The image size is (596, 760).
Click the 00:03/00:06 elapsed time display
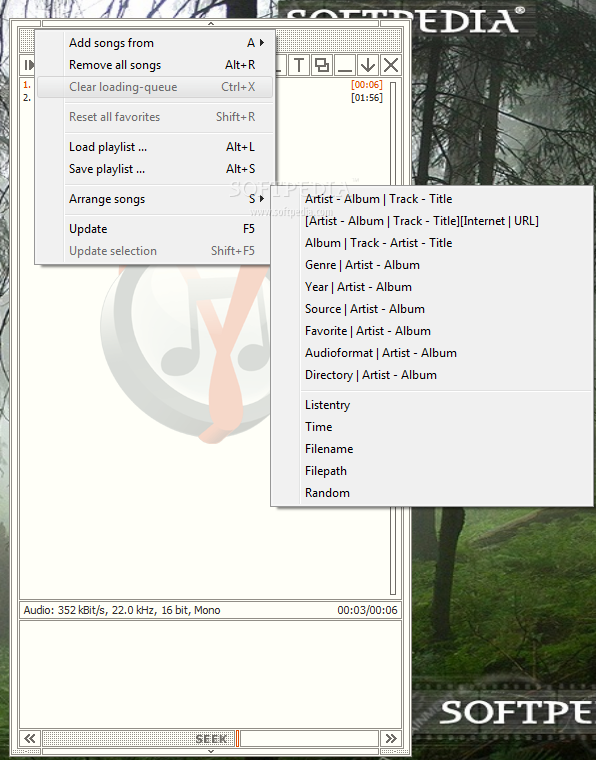[367, 610]
